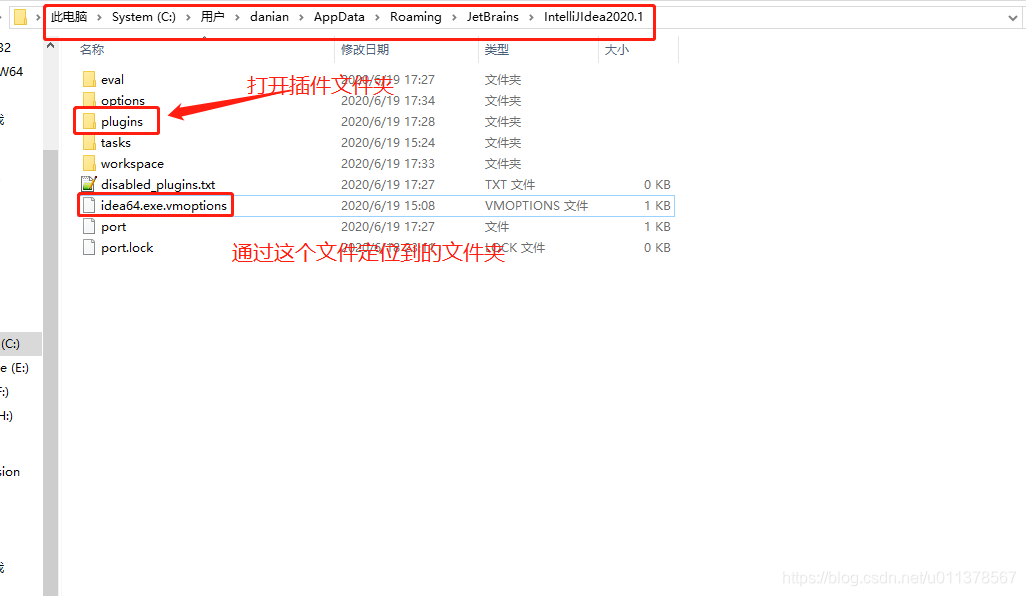Viewport: 1026px width, 596px height.
Task: Click date 2020/6/19 17:33 of workspace
Action: (387, 164)
